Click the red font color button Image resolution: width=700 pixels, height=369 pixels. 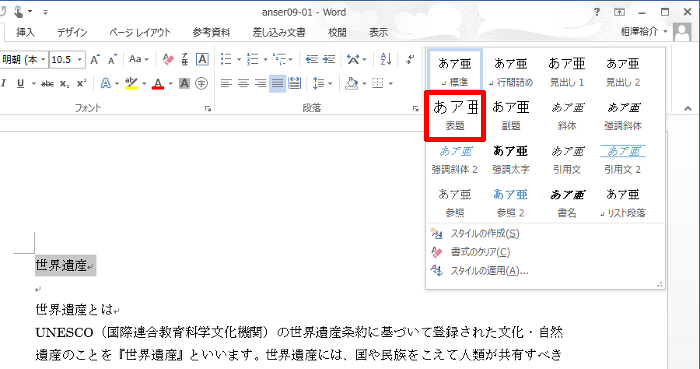point(158,83)
